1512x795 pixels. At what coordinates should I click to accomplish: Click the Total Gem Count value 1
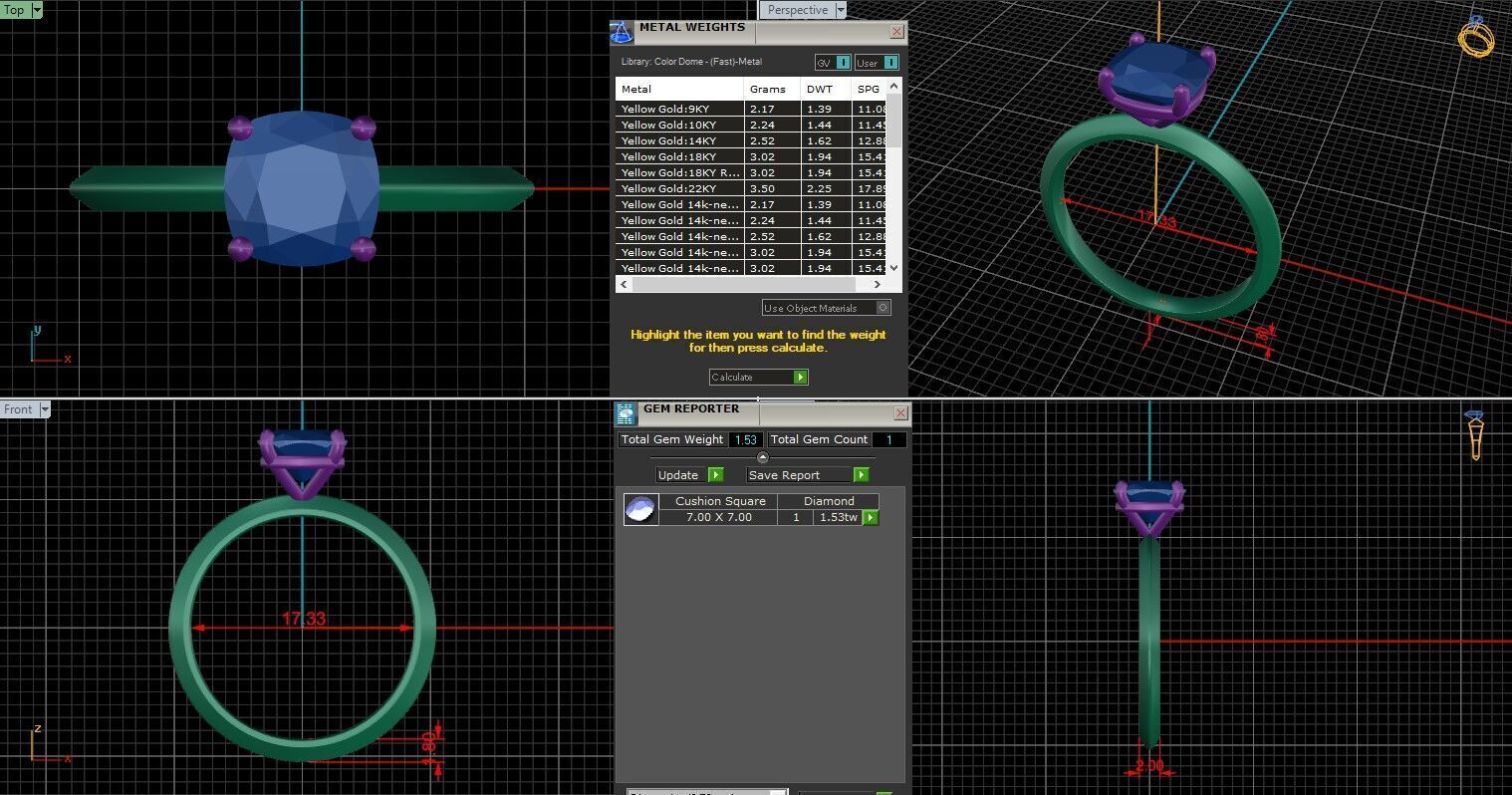[x=889, y=439]
